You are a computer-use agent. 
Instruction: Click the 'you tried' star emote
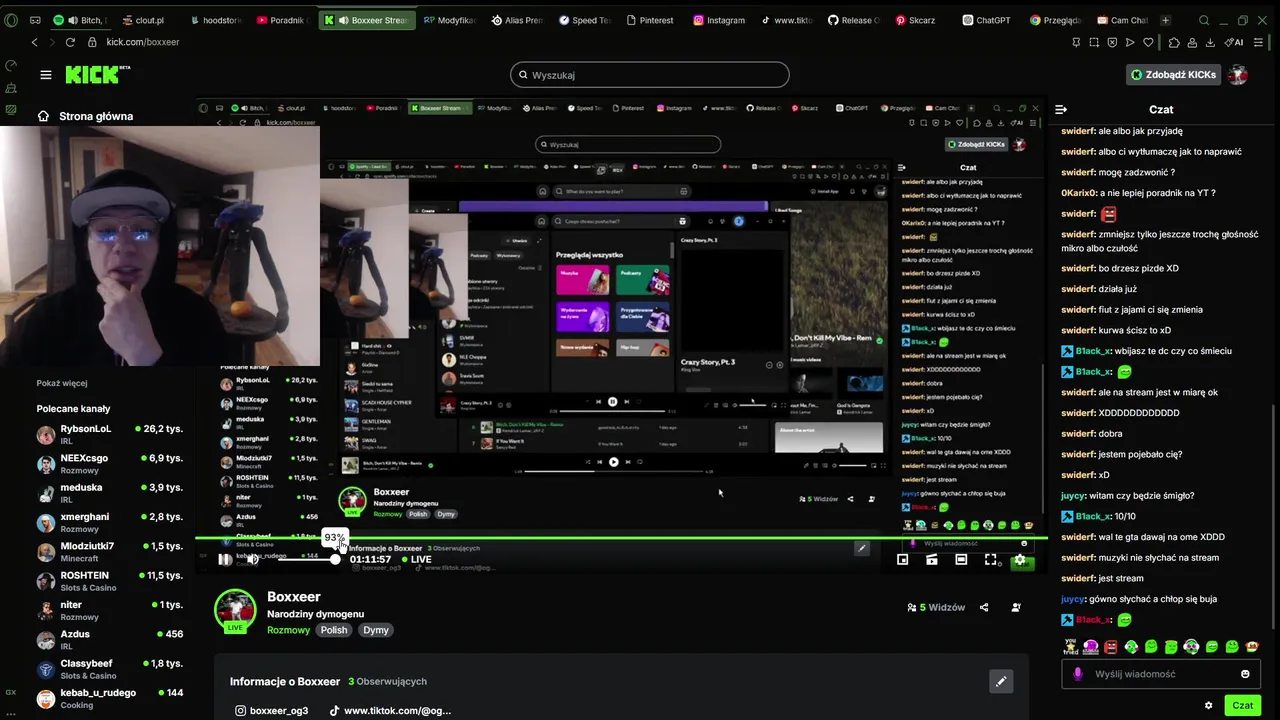click(x=1070, y=646)
